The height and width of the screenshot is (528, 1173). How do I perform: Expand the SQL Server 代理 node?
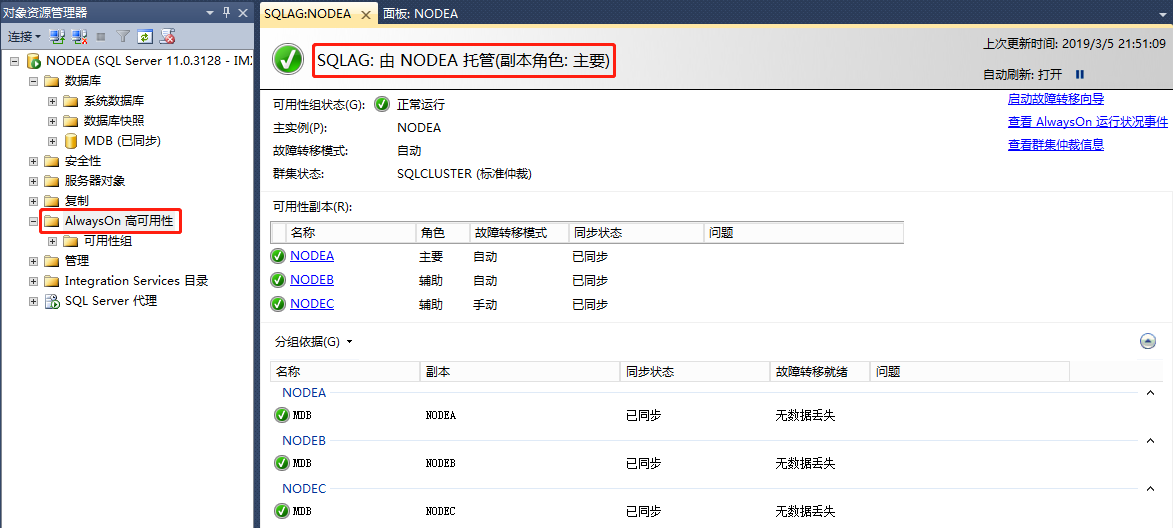(x=34, y=301)
